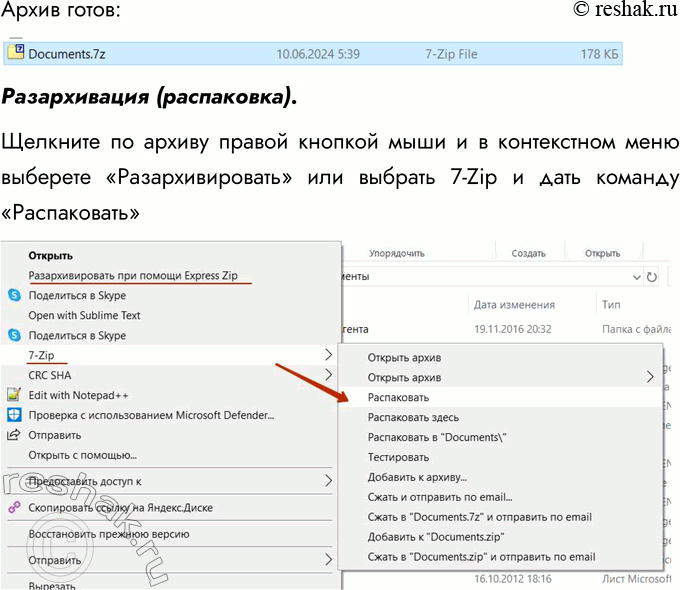
Task: Click the first Skype icon in context menu
Action: click(14, 295)
